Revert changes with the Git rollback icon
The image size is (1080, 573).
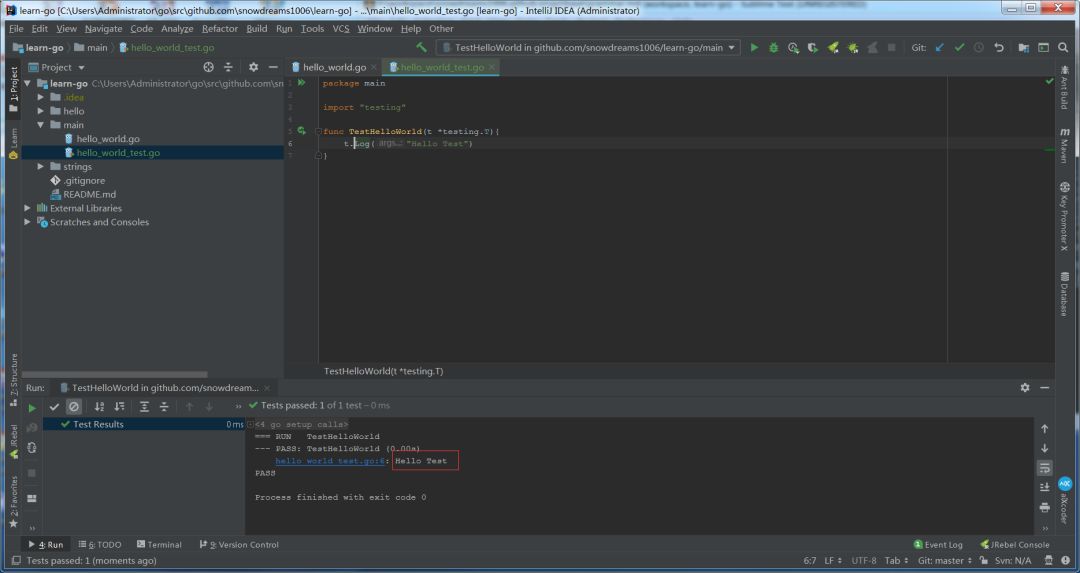(x=999, y=48)
